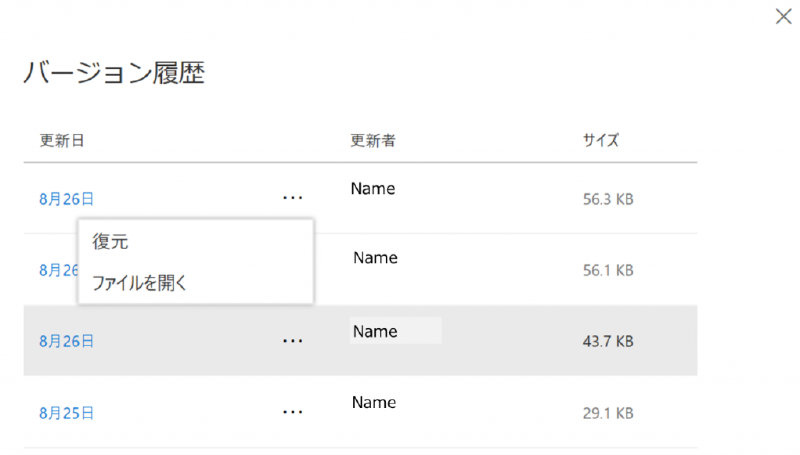
Task: Open the more options ellipsis for the 56.3 KB version
Action: (x=292, y=198)
